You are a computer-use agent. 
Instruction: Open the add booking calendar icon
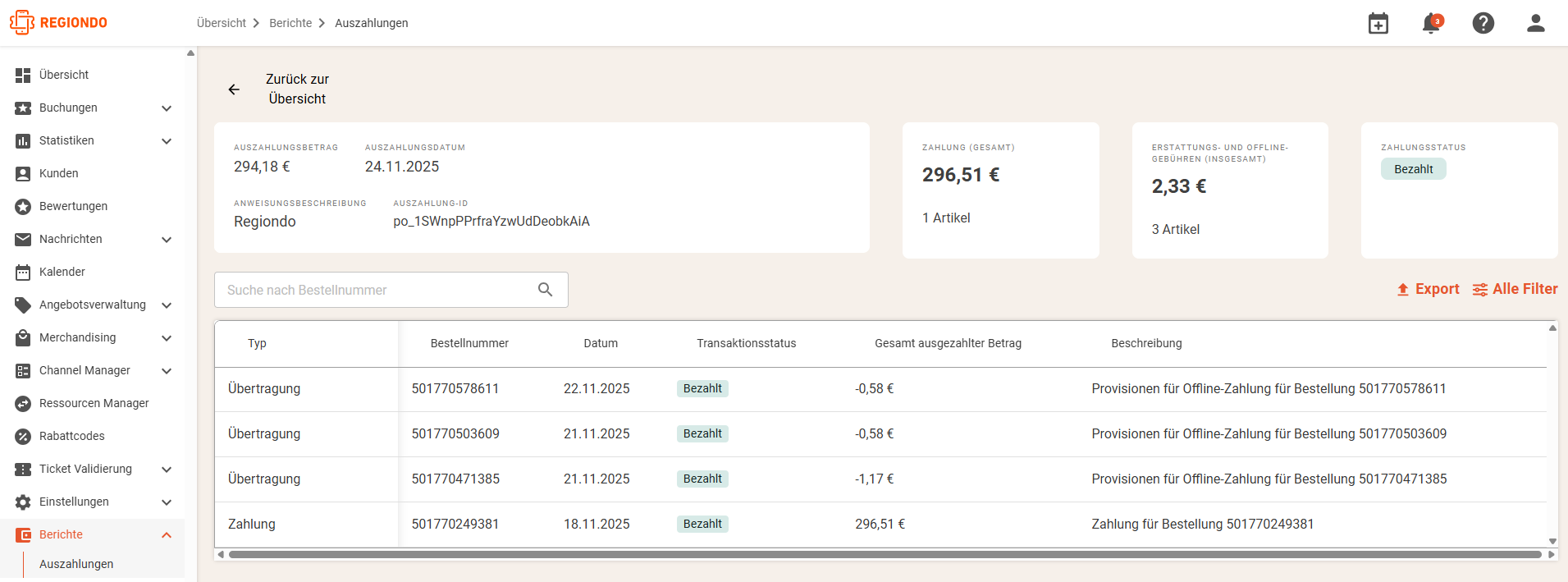[1378, 23]
